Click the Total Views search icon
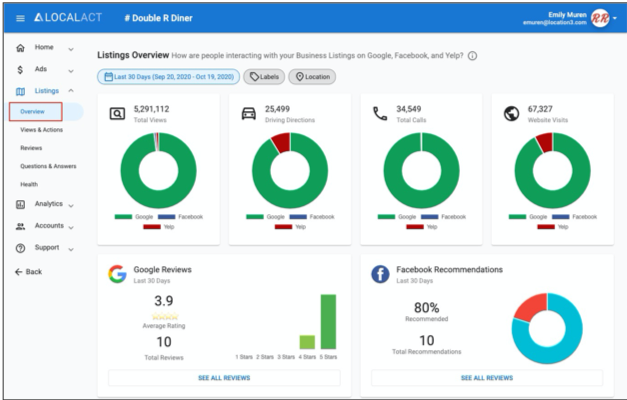This screenshot has height=400, width=627. (117, 114)
